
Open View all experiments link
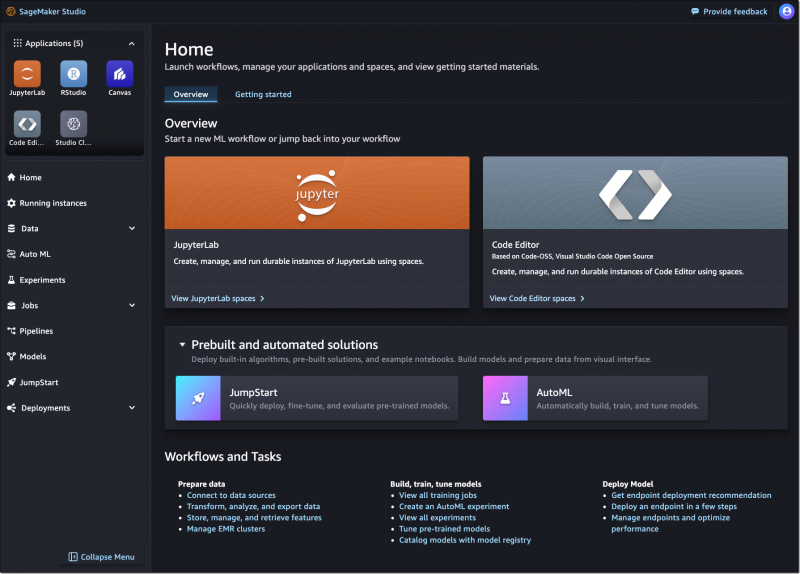pyautogui.click(x=437, y=518)
